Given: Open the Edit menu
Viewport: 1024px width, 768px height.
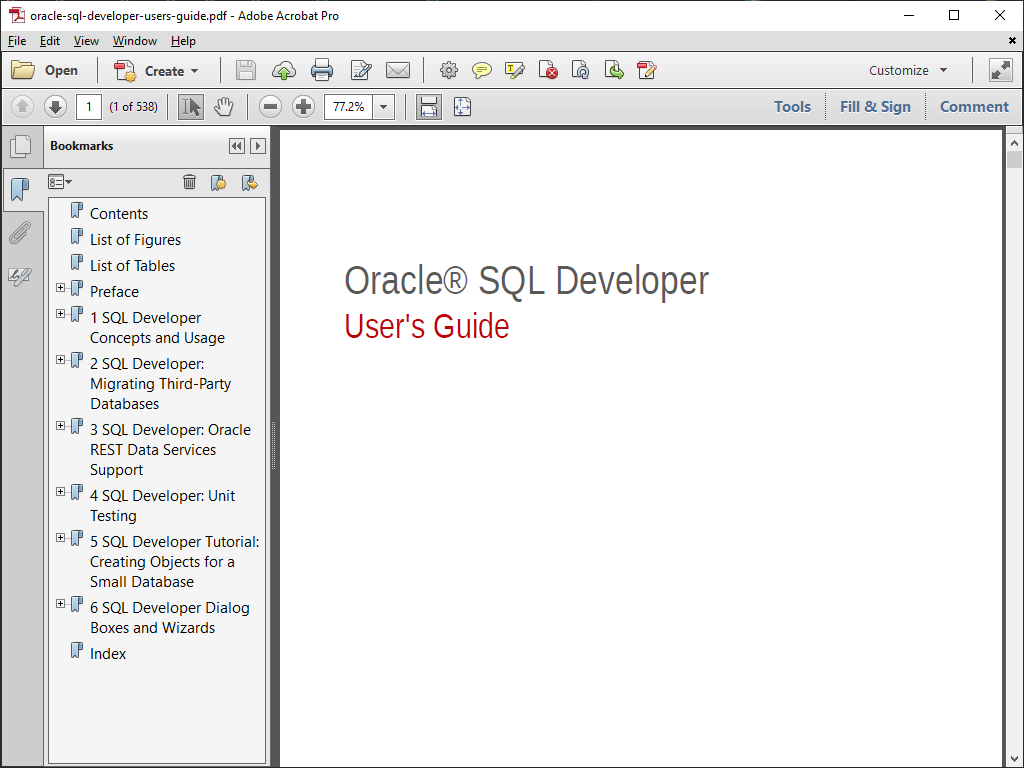Looking at the screenshot, I should coord(50,40).
